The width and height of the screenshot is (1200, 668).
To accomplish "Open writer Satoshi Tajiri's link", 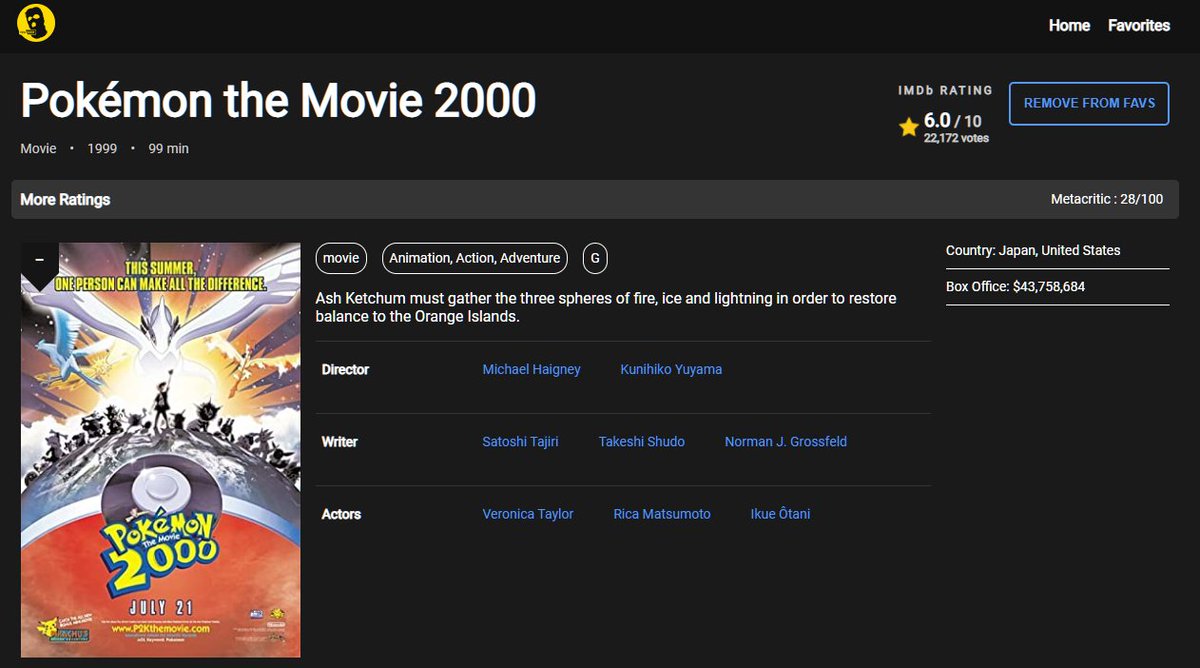I will 520,441.
